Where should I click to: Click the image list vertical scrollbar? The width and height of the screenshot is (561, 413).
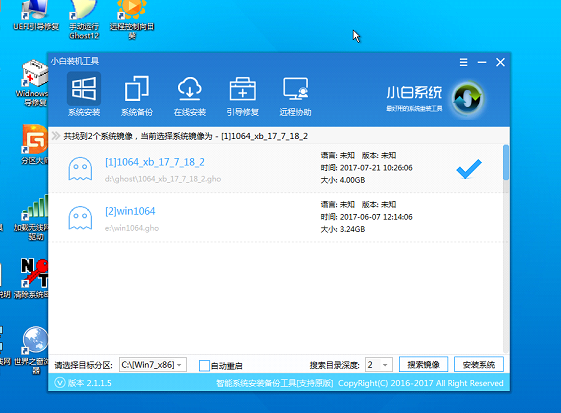tap(506, 162)
